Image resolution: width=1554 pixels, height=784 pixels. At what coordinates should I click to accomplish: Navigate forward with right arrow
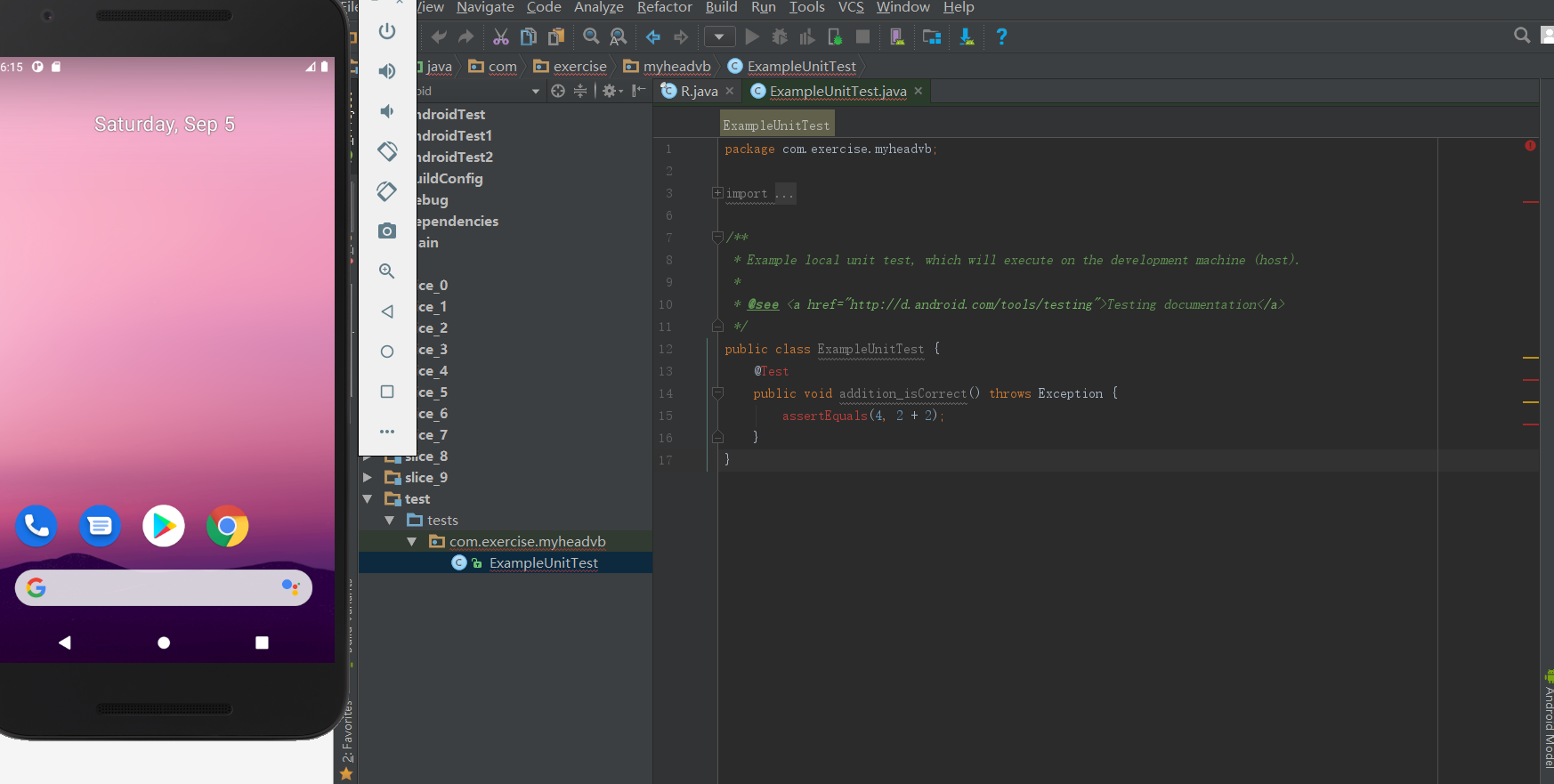pos(681,36)
